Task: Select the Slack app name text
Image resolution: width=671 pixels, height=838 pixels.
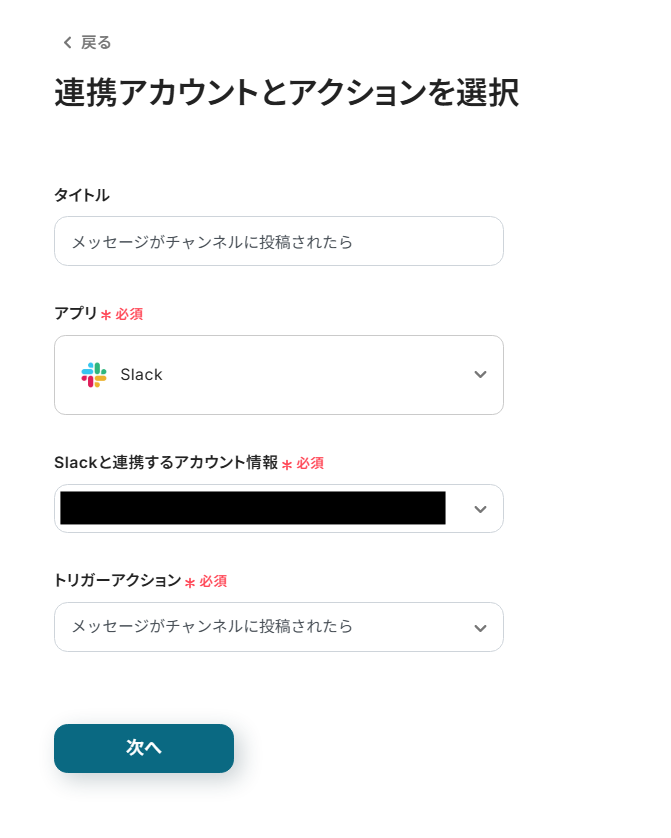Action: 141,375
